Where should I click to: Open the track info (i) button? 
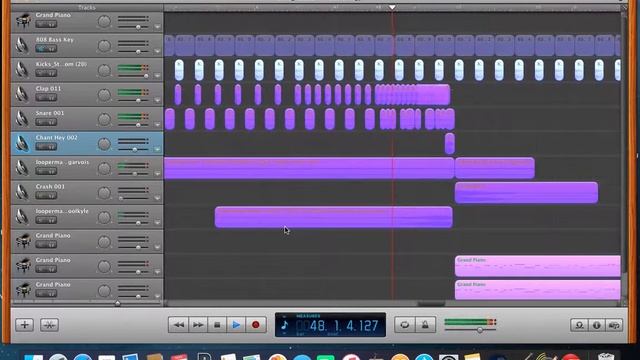tap(597, 325)
